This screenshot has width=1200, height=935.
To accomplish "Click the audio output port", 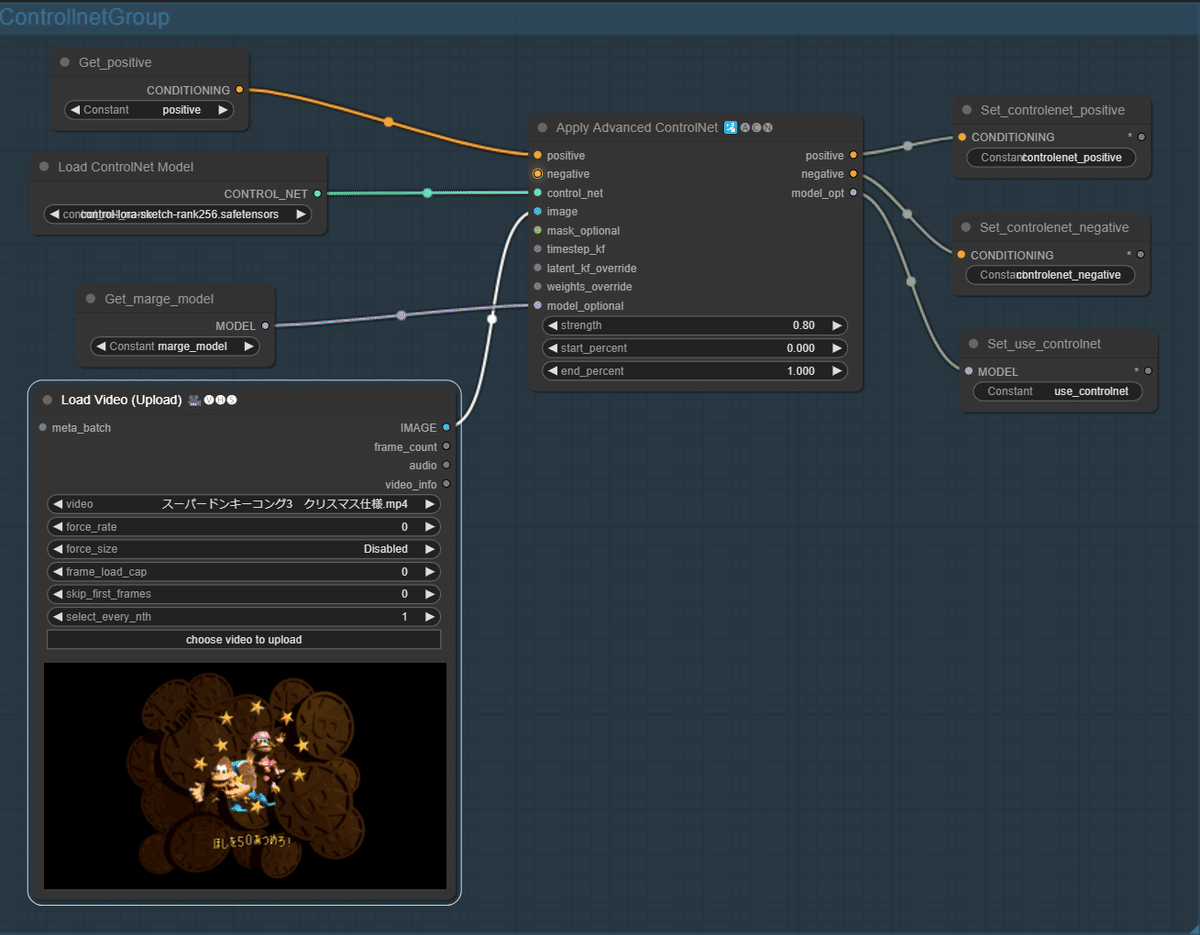I will click(446, 465).
